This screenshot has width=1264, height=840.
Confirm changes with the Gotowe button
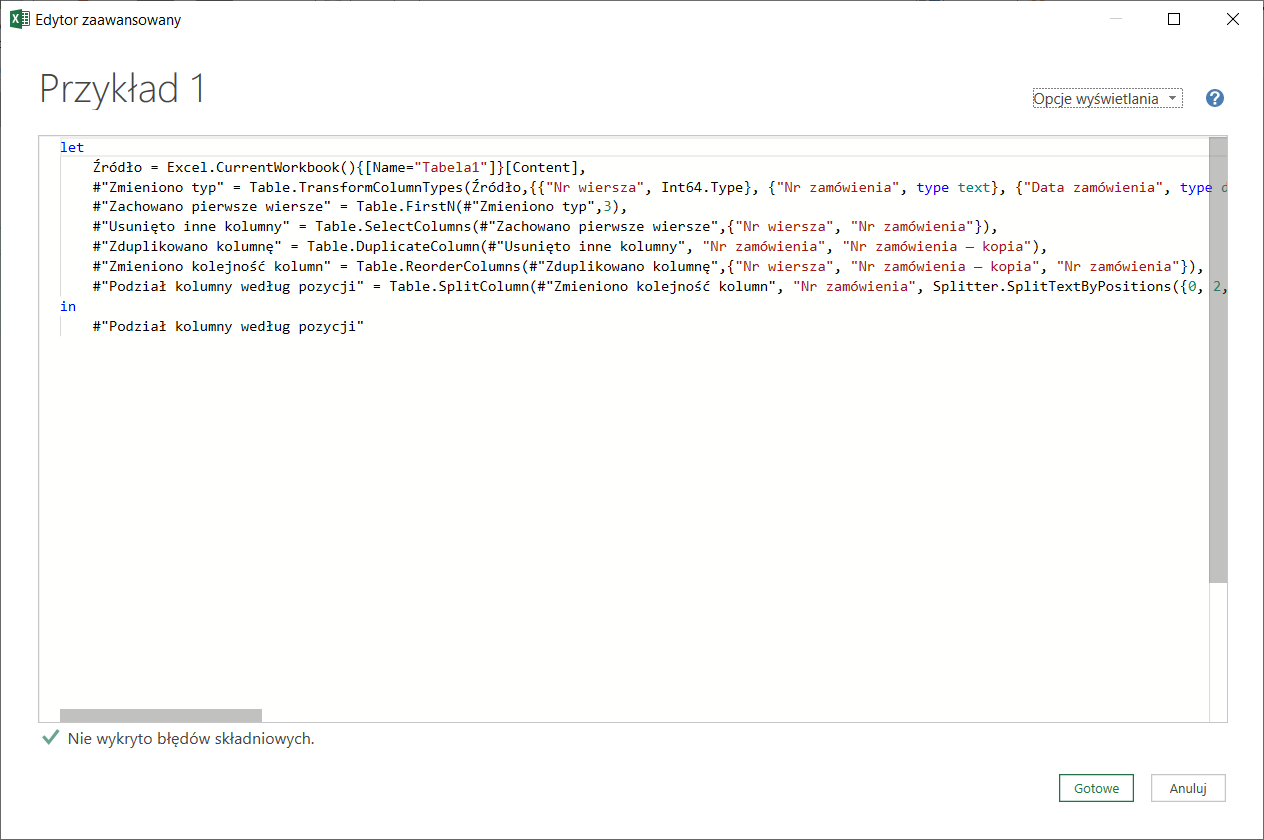(x=1096, y=788)
